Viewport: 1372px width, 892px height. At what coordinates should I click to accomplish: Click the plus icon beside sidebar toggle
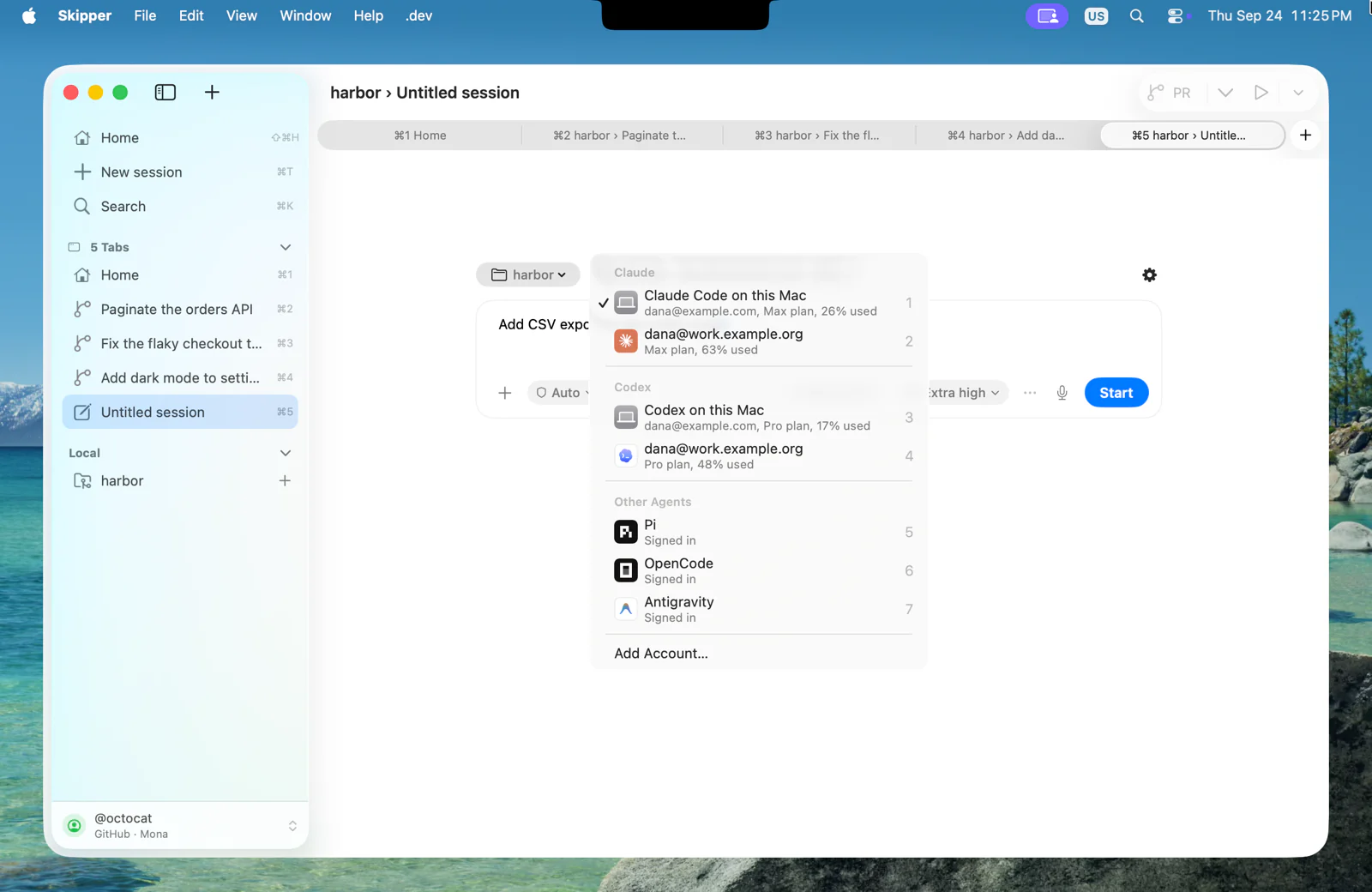pyautogui.click(x=212, y=93)
